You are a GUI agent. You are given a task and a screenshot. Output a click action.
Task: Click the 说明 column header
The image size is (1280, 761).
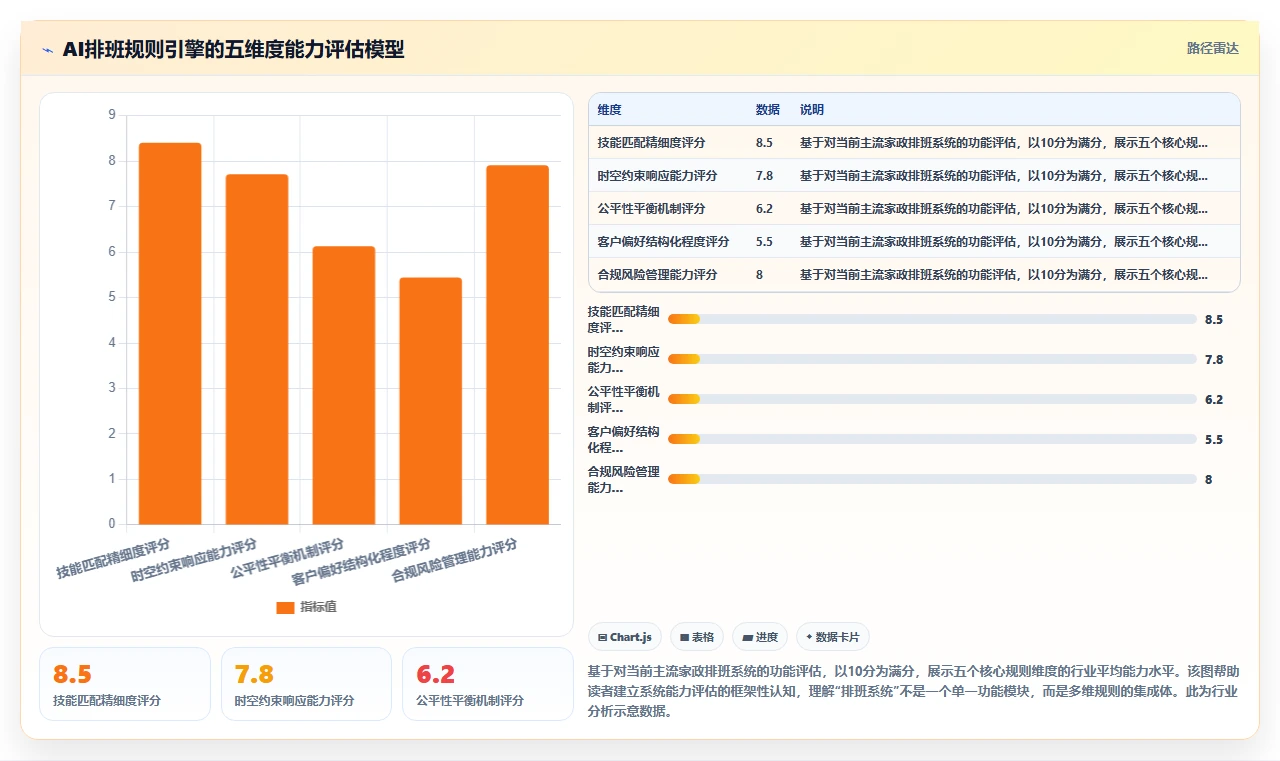tap(812, 110)
